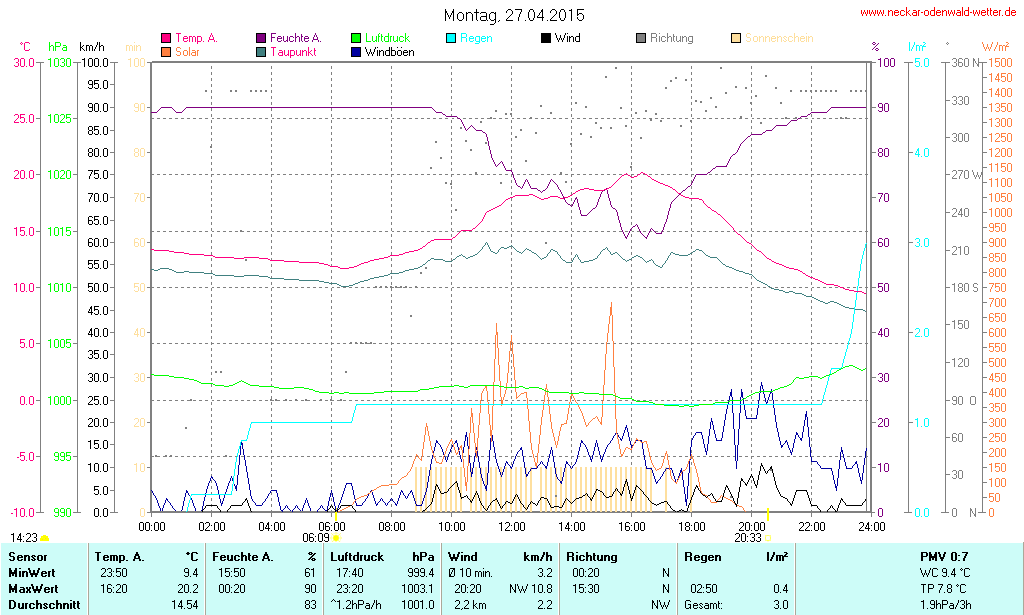Click the 12:00 time axis label
Image resolution: width=1024 pixels, height=615 pixels.
[512, 526]
